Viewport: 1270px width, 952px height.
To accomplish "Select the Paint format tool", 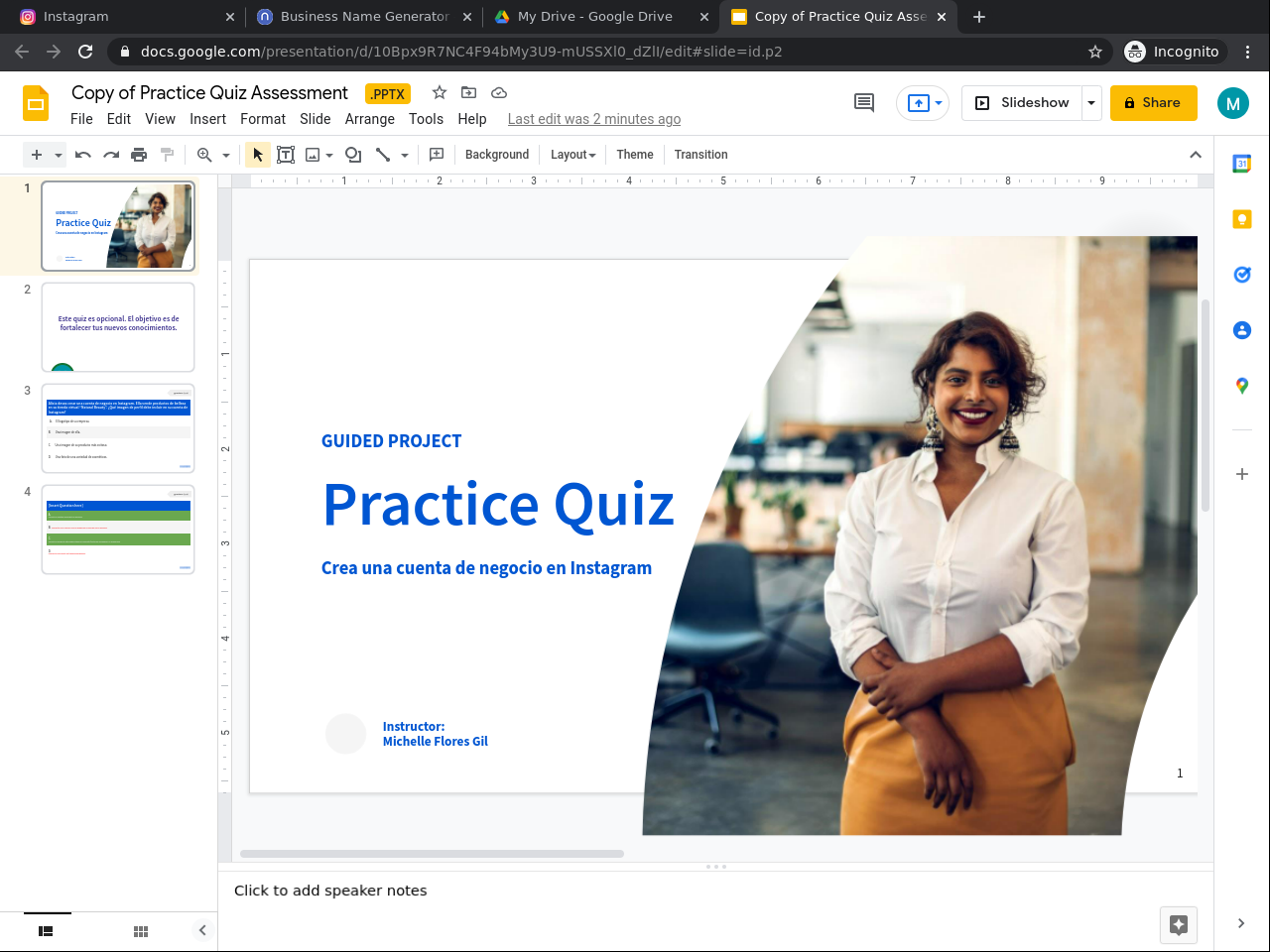I will tap(167, 155).
